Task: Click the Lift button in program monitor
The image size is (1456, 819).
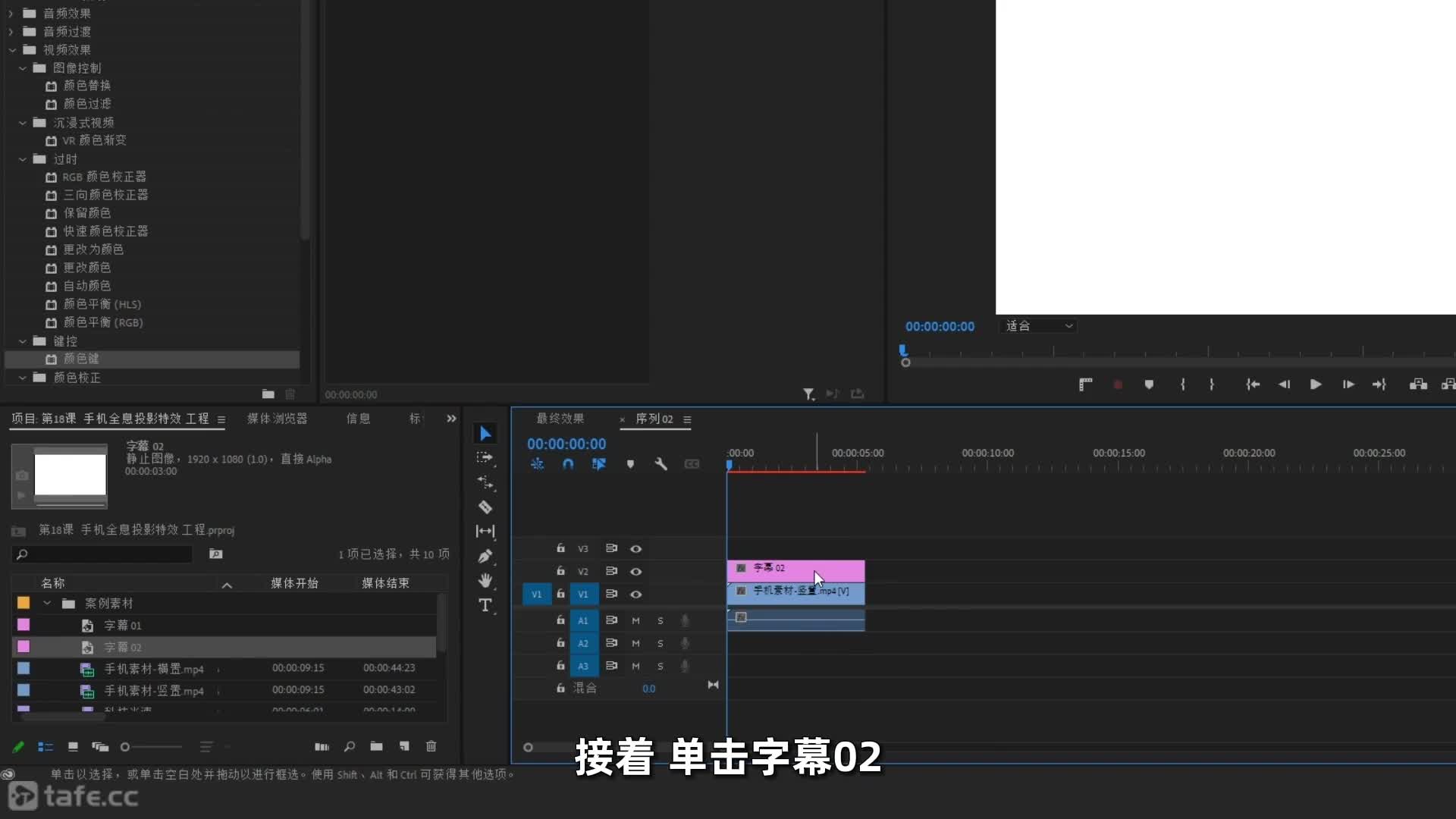Action: 1418,384
